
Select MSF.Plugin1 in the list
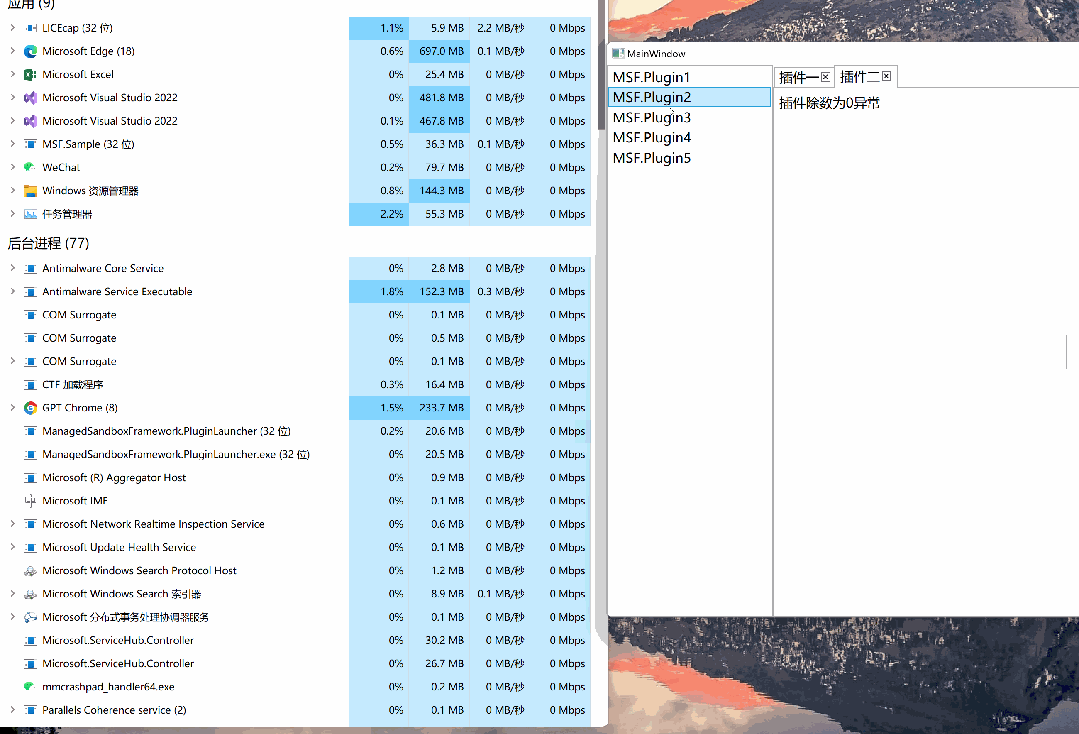690,77
